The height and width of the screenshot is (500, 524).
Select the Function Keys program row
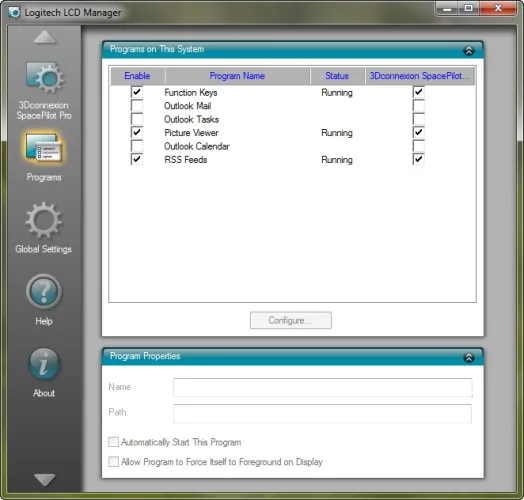tap(292, 92)
